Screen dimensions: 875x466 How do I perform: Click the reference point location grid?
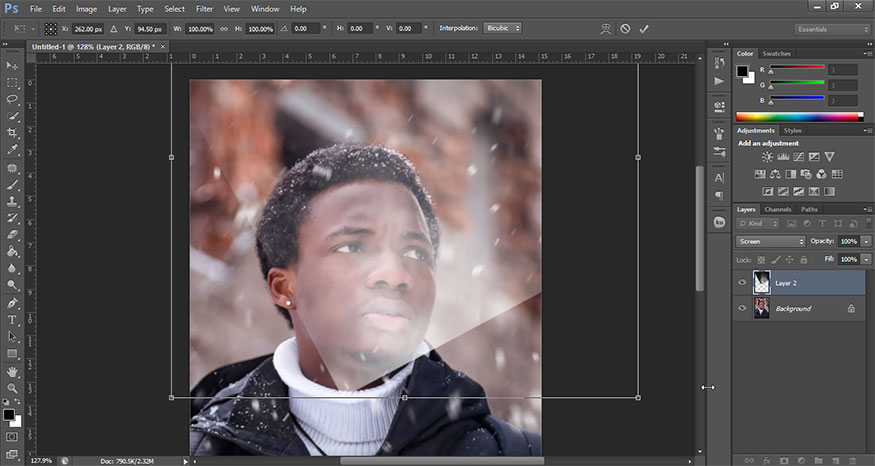[51, 28]
